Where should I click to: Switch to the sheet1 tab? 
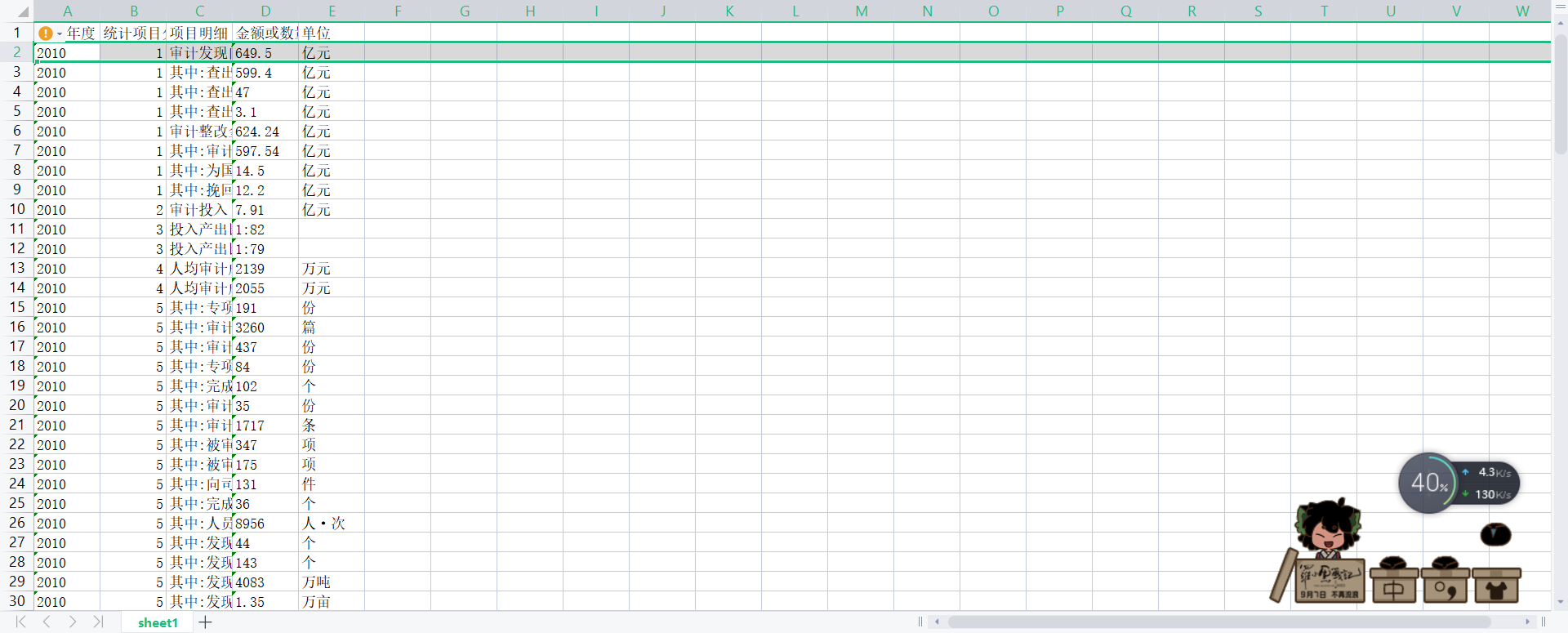tap(158, 622)
